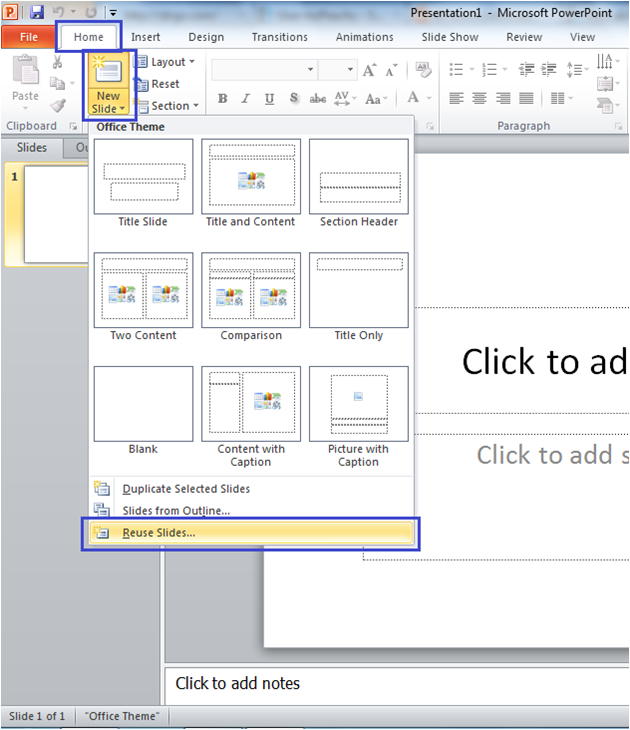Click the Reset button
Viewport: 630px width, 730px height.
(157, 84)
